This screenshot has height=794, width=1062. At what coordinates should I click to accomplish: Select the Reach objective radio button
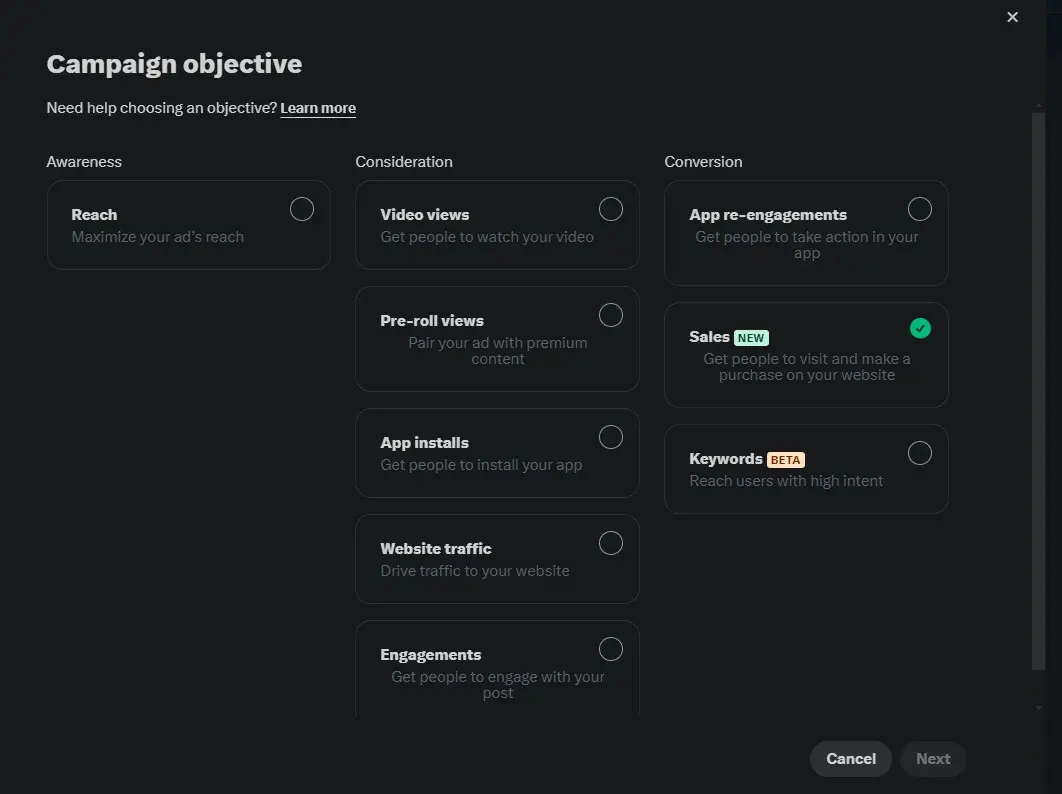point(301,209)
